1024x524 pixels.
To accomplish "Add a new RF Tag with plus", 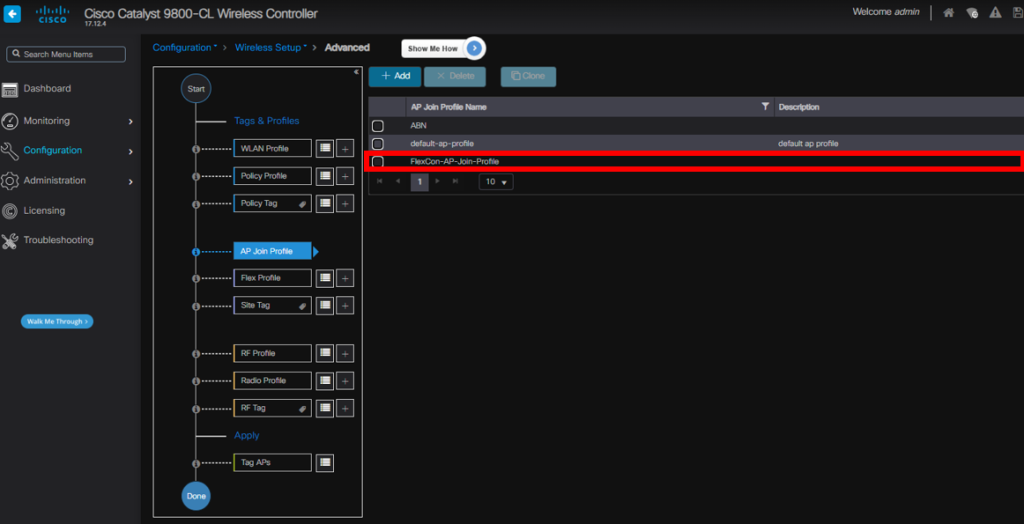I will pyautogui.click(x=345, y=408).
